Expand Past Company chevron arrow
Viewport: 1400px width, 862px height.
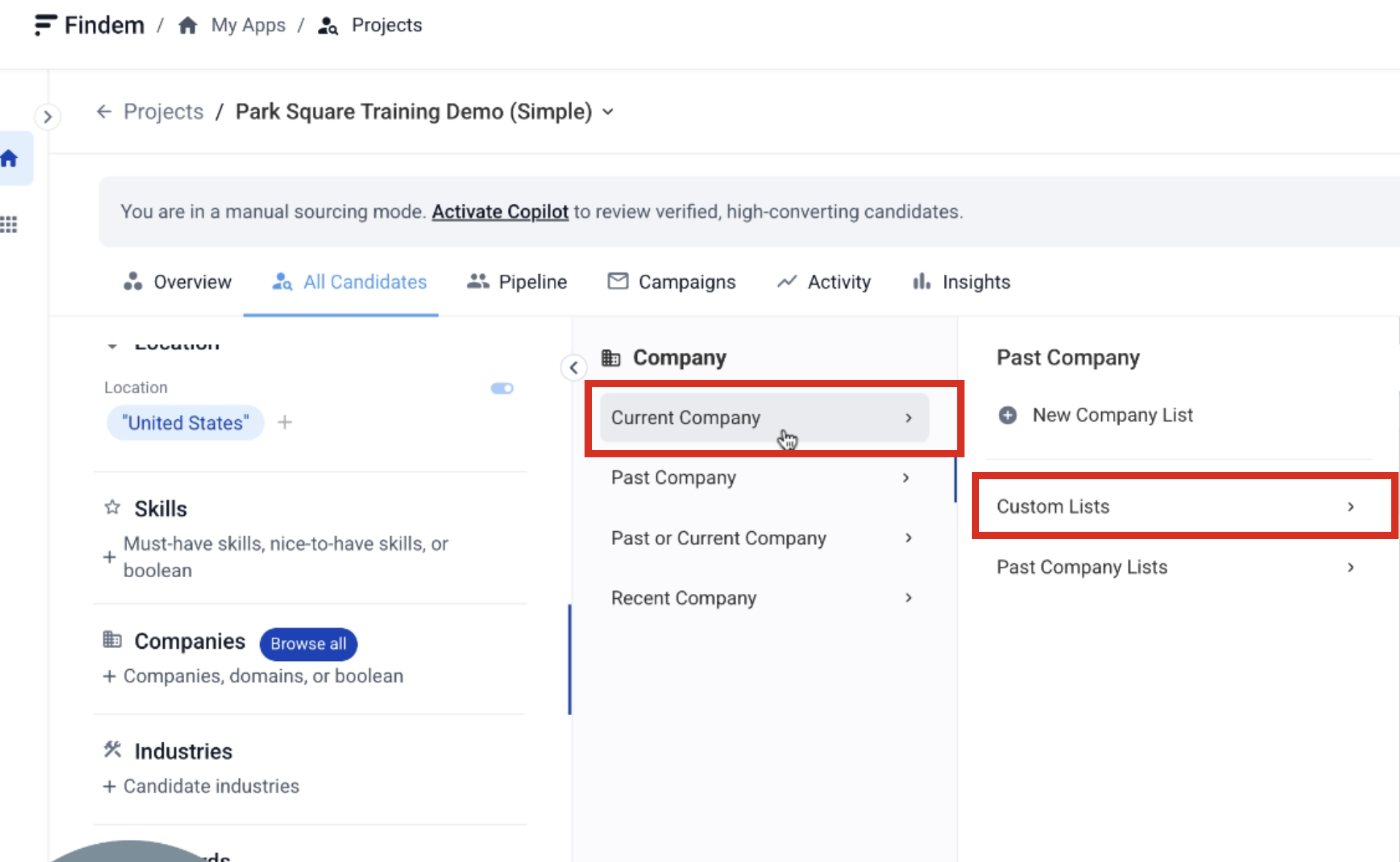pyautogui.click(x=906, y=478)
